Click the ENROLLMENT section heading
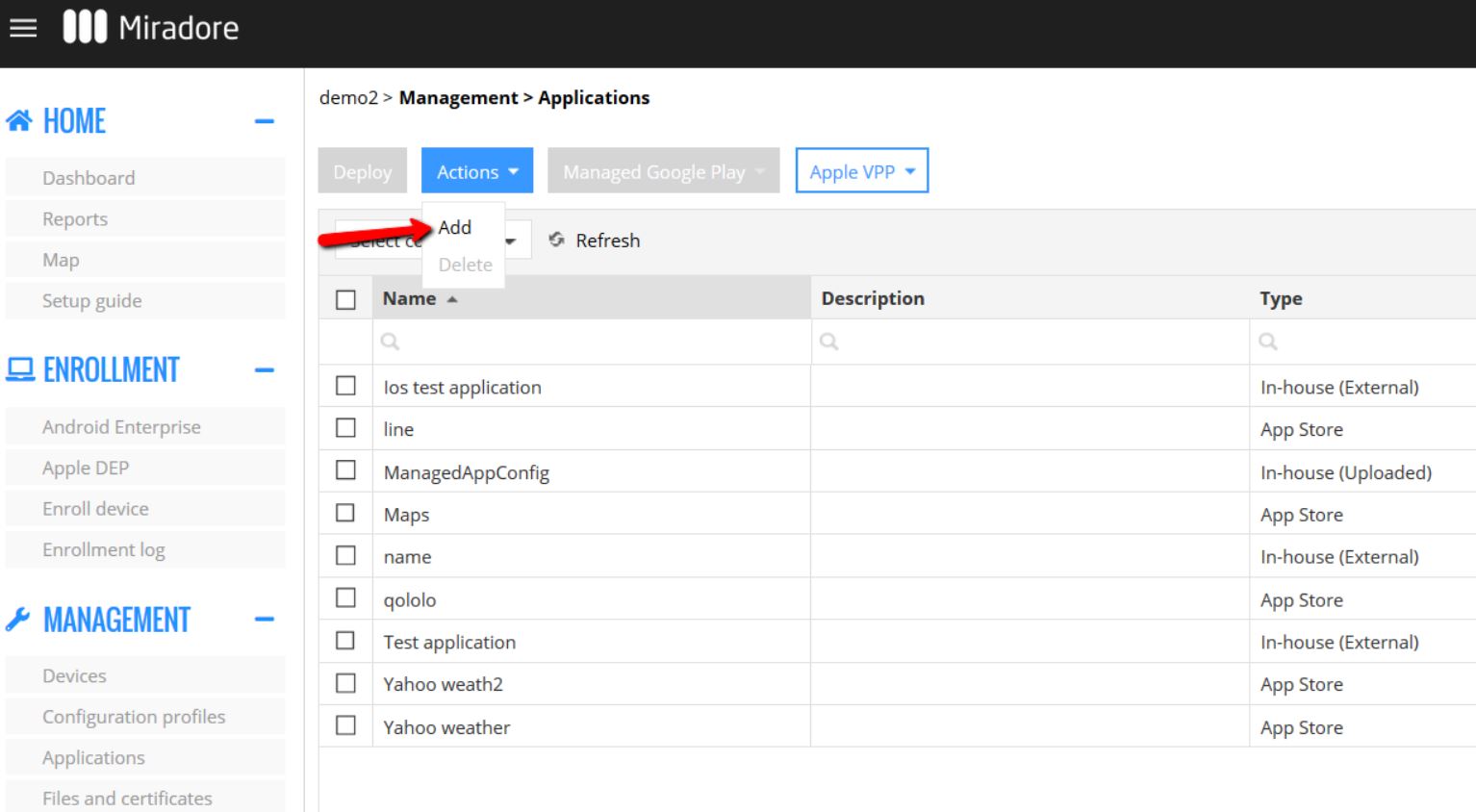Image resolution: width=1476 pixels, height=812 pixels. [112, 369]
